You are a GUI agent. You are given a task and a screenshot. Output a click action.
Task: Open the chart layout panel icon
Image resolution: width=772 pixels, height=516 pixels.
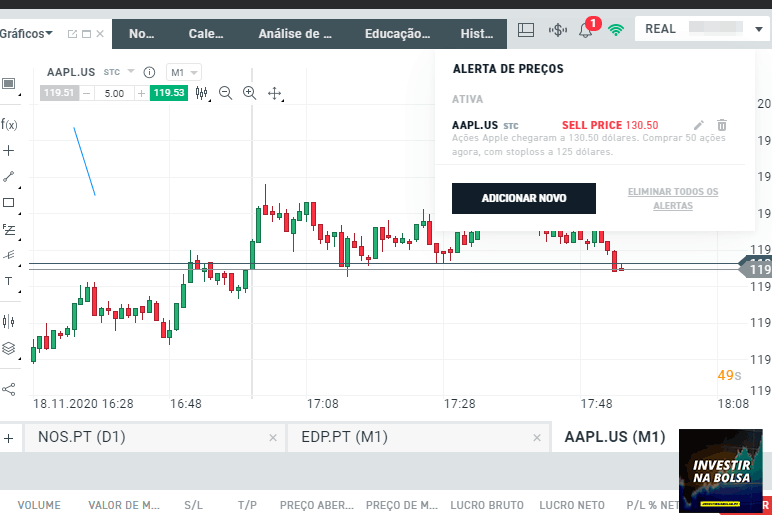(x=526, y=30)
